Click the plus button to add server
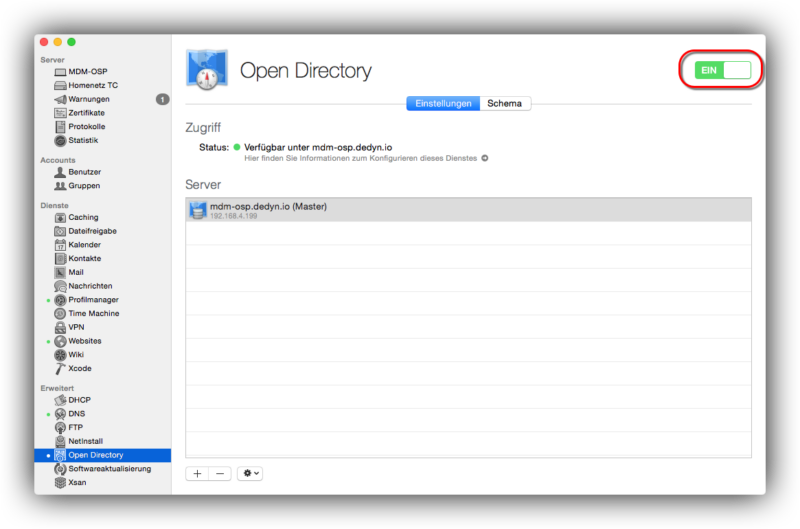The width and height of the screenshot is (800, 529). 197,473
